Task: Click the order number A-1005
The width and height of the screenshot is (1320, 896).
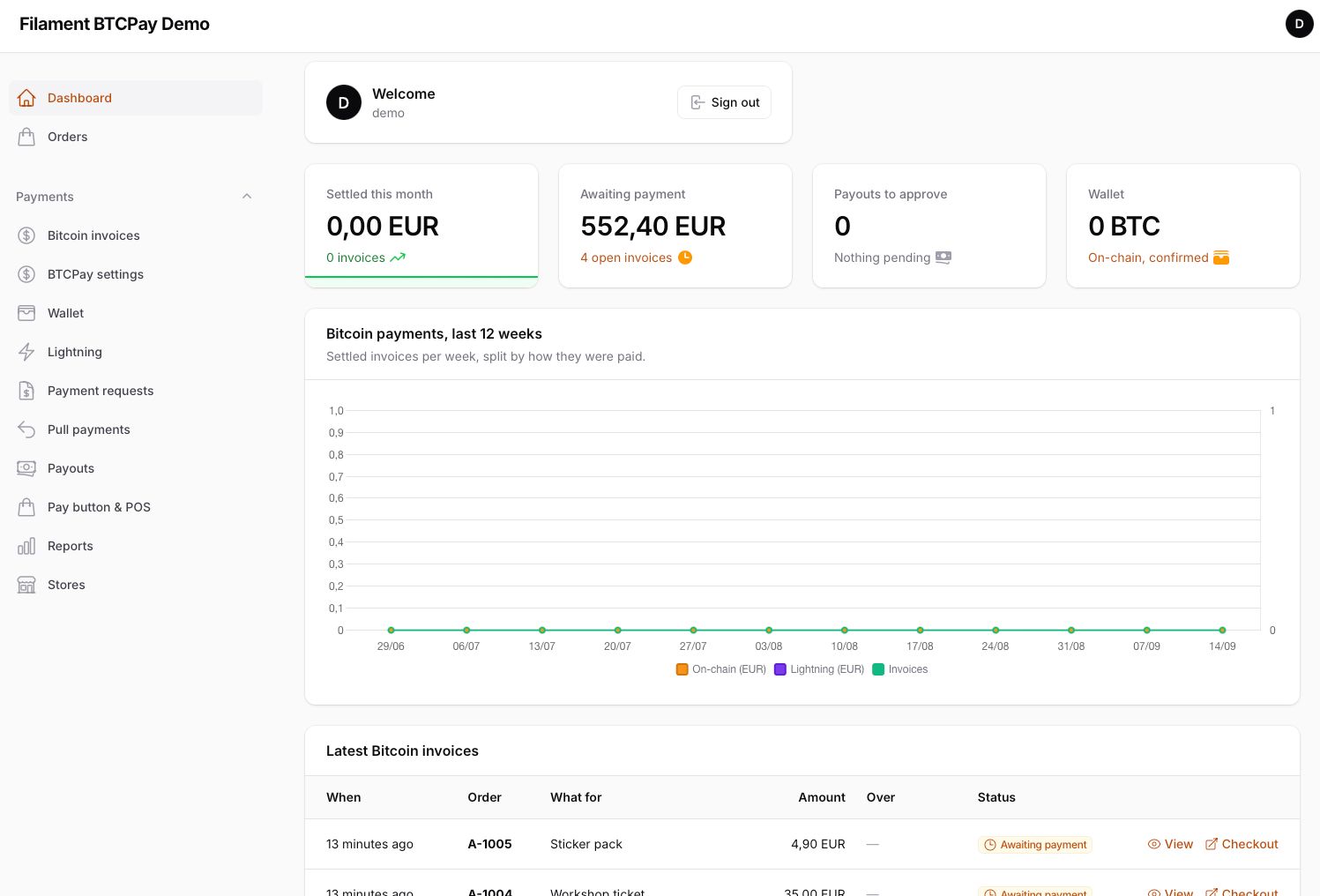Action: (x=489, y=844)
